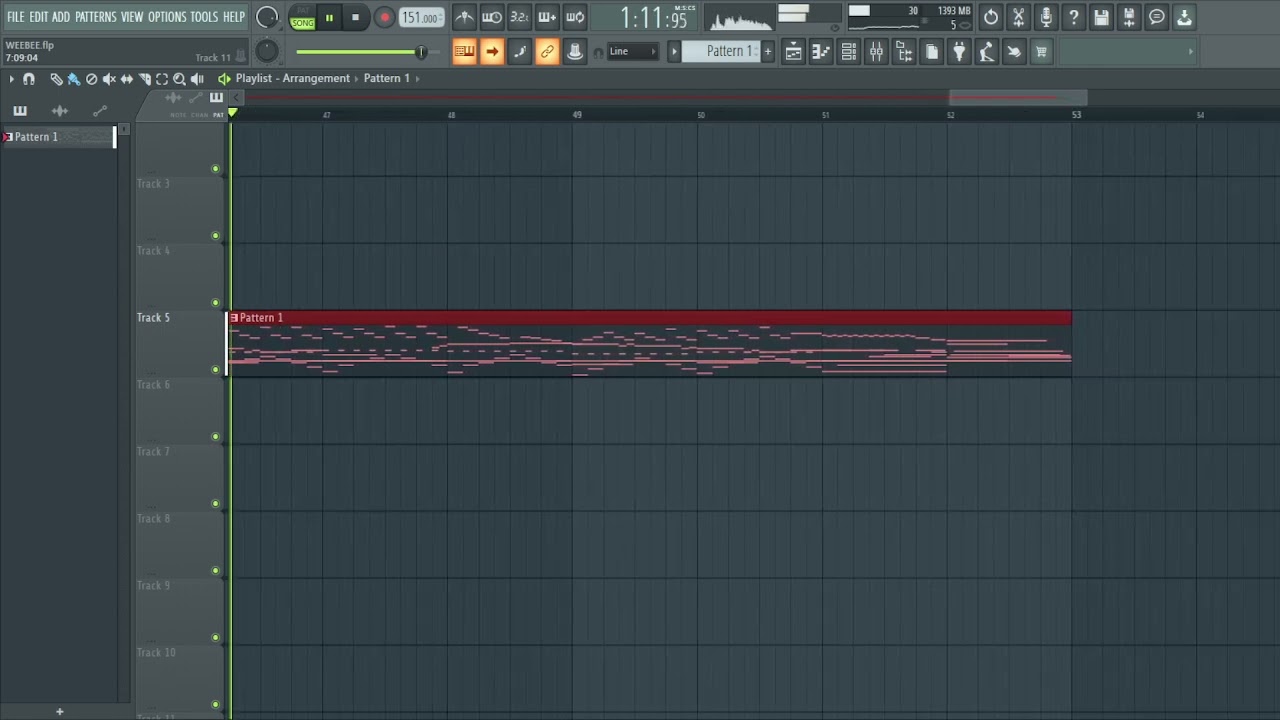
Task: Open the playlist menu arrow
Action: pyautogui.click(x=11, y=79)
